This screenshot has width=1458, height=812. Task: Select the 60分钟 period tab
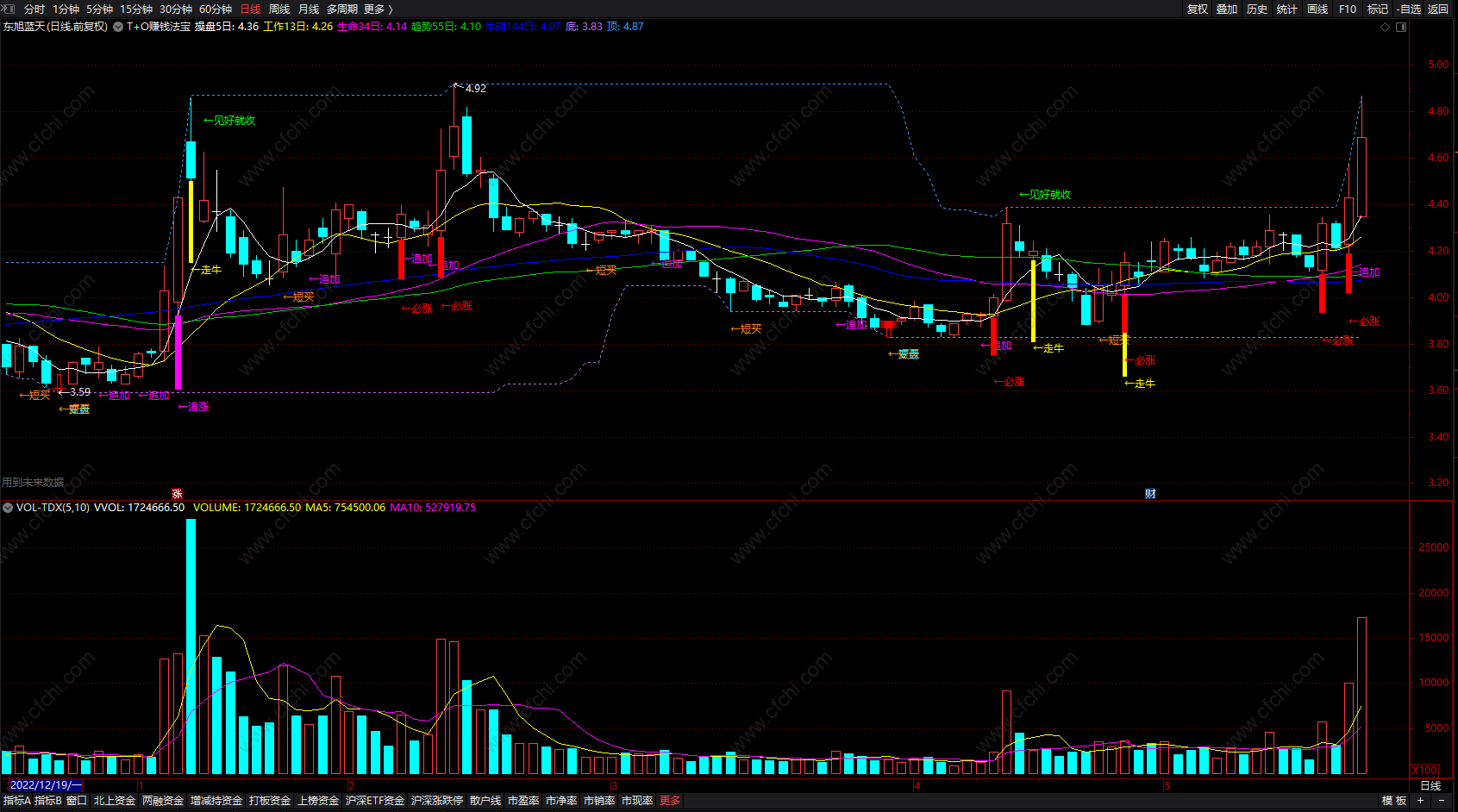pyautogui.click(x=216, y=9)
